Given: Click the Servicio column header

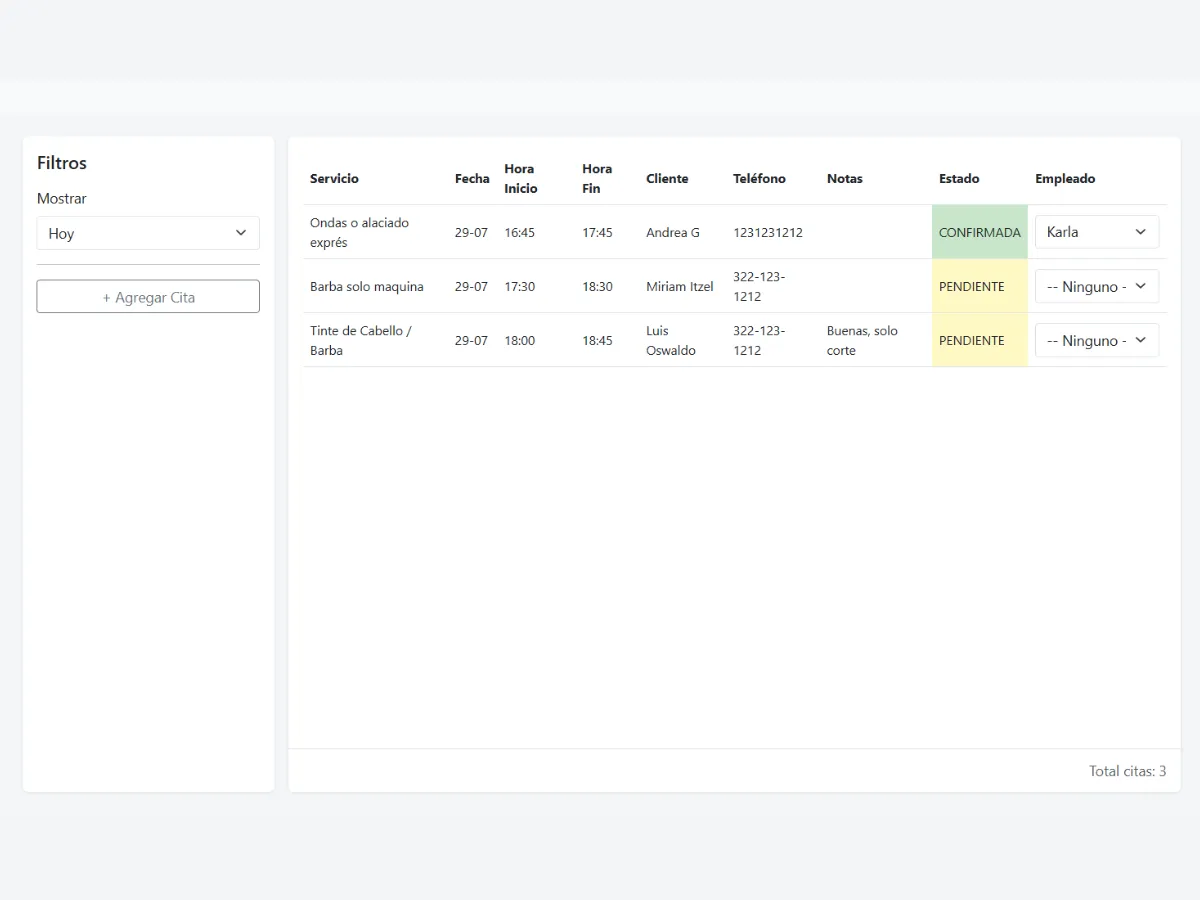Looking at the screenshot, I should tap(334, 179).
